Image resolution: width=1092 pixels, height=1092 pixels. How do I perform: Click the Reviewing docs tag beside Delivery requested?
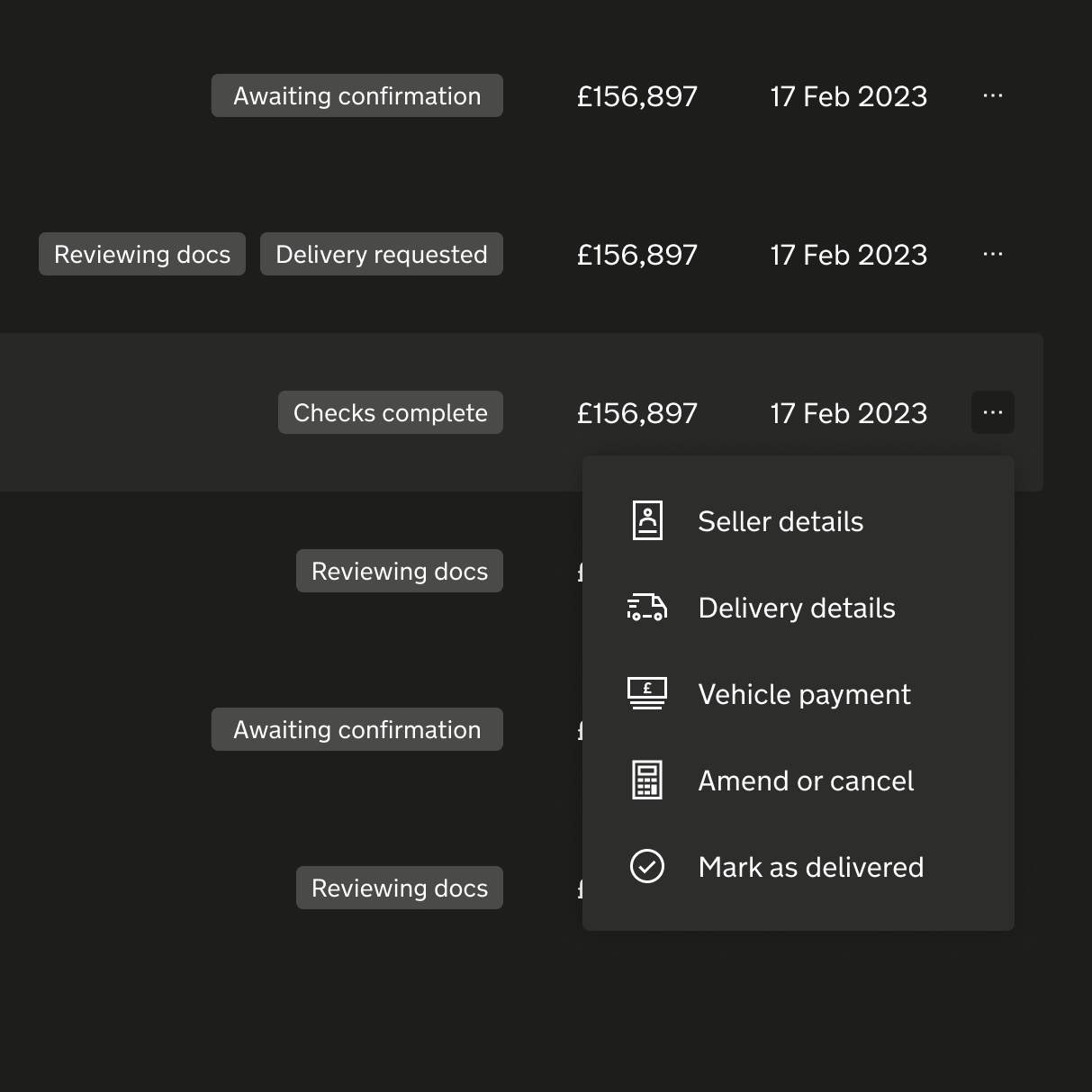(x=142, y=254)
